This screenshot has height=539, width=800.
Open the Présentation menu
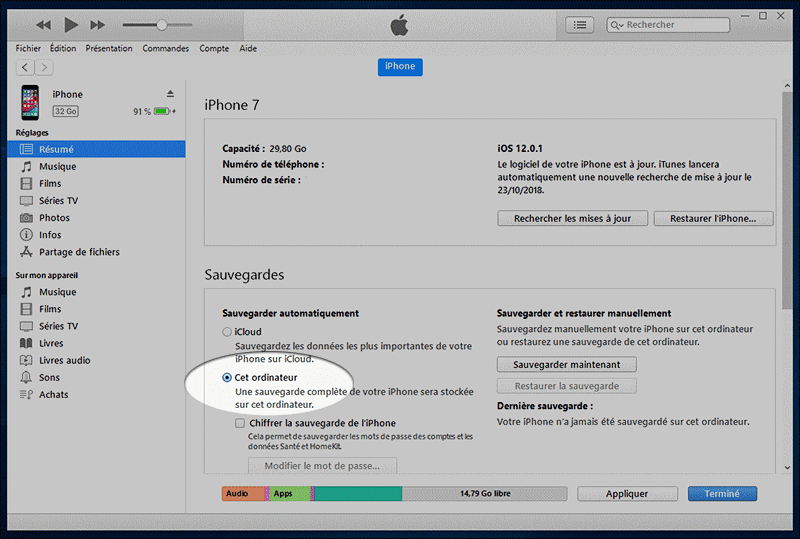click(x=109, y=48)
